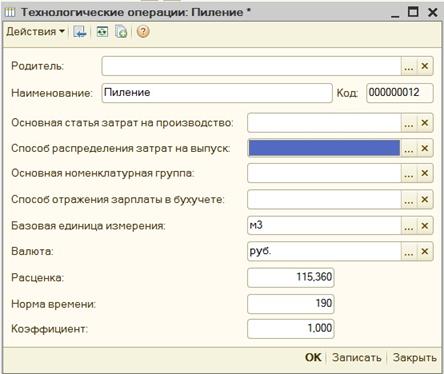
Task: Focus the Основная номенклатурная группа input
Action: 324,173
